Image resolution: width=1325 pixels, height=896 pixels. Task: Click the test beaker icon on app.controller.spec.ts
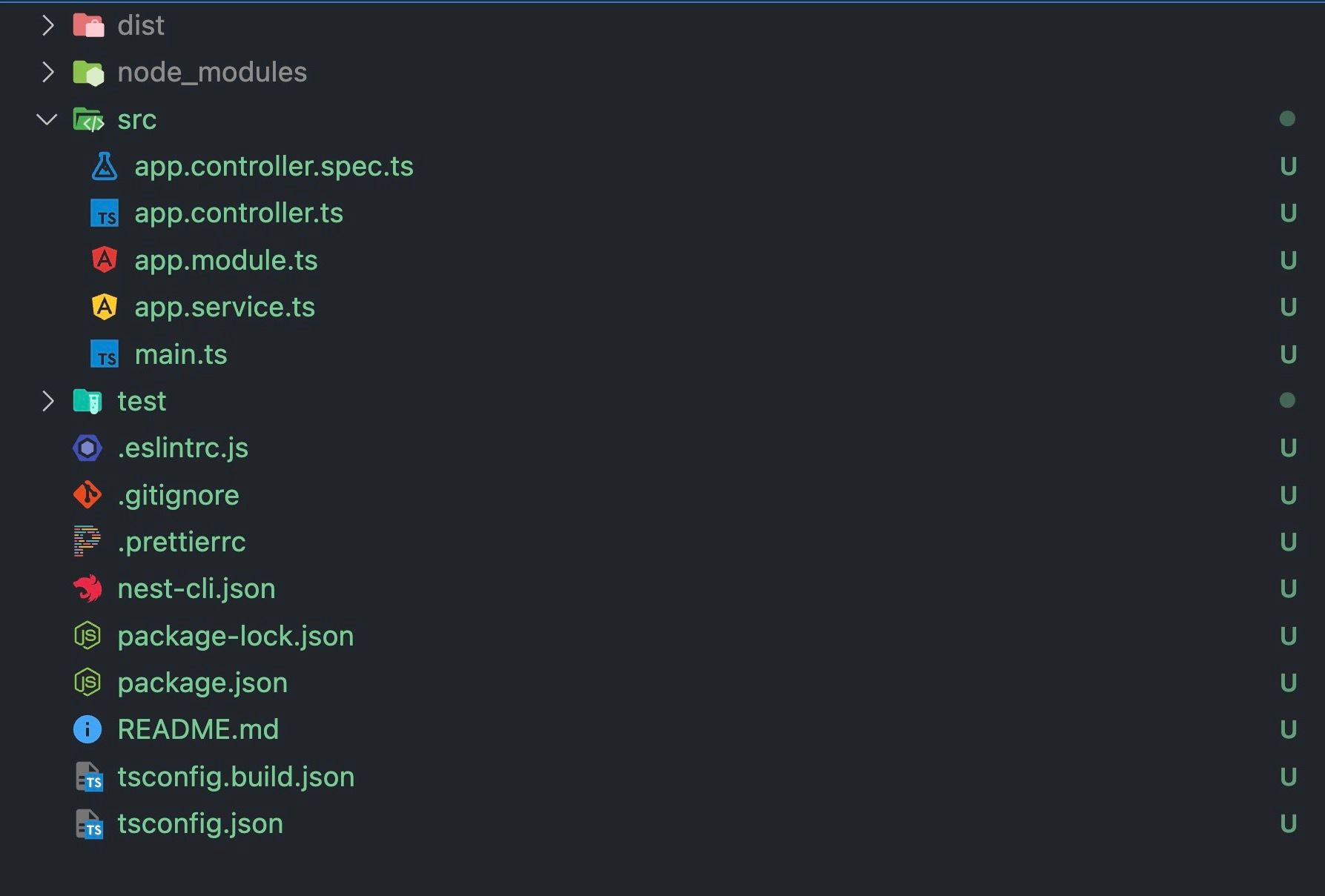(104, 167)
